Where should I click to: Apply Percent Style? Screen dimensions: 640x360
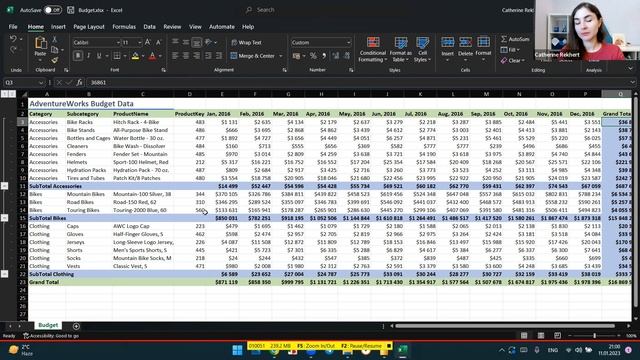pyautogui.click(x=313, y=56)
